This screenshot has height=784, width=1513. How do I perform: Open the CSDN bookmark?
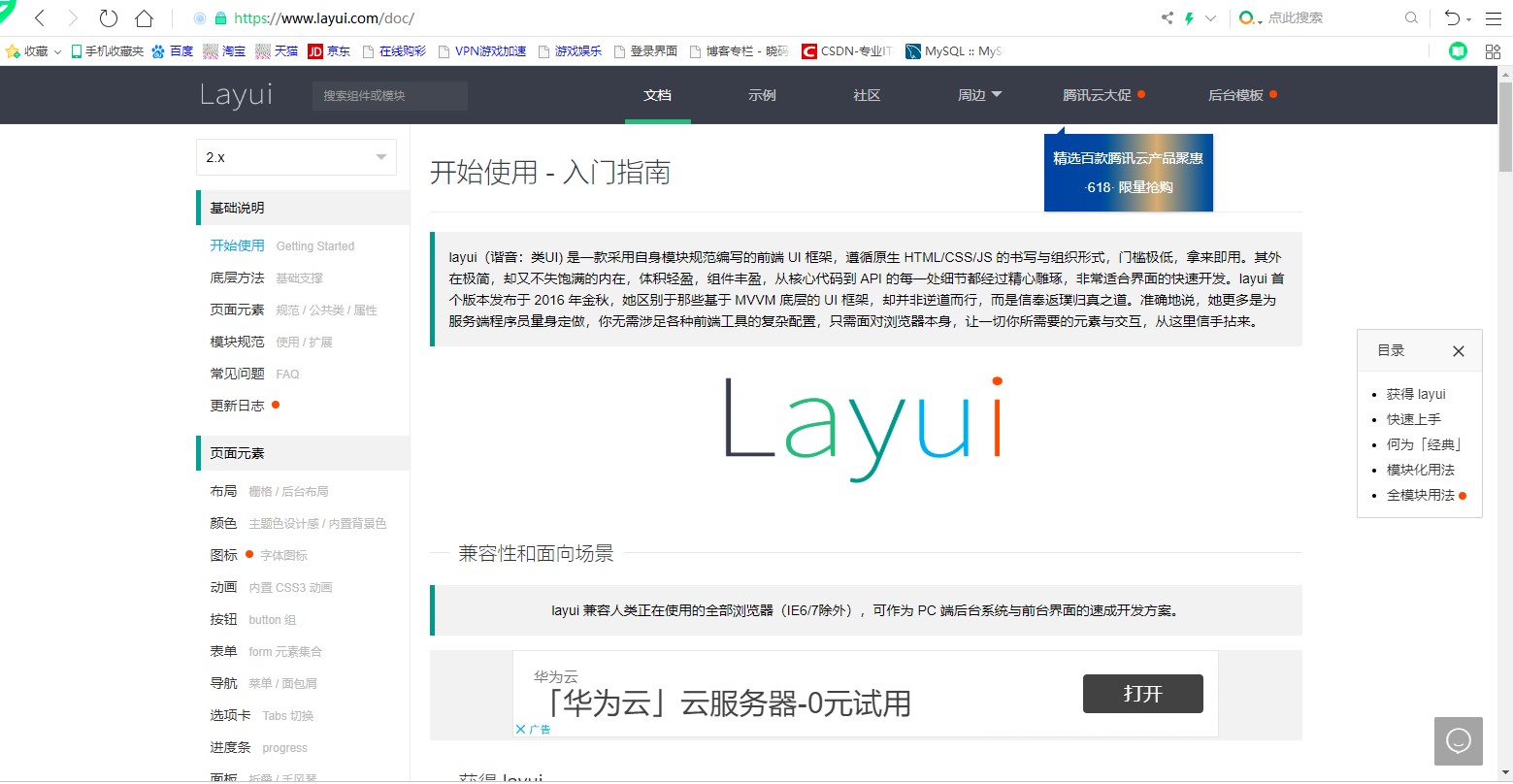tap(846, 50)
